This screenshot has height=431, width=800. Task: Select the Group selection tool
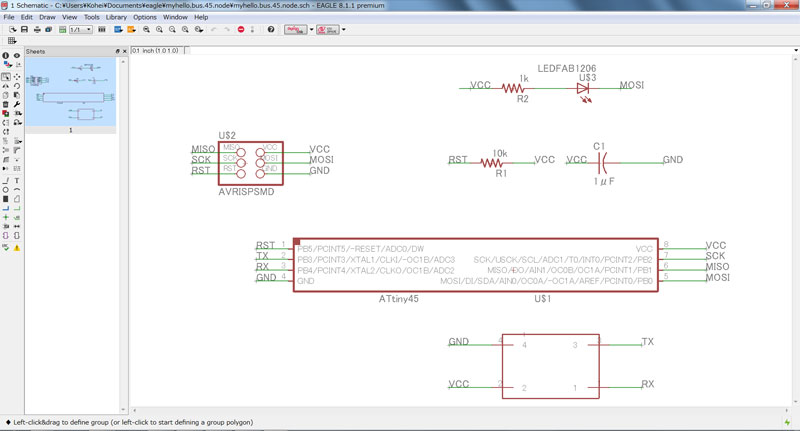coord(6,77)
